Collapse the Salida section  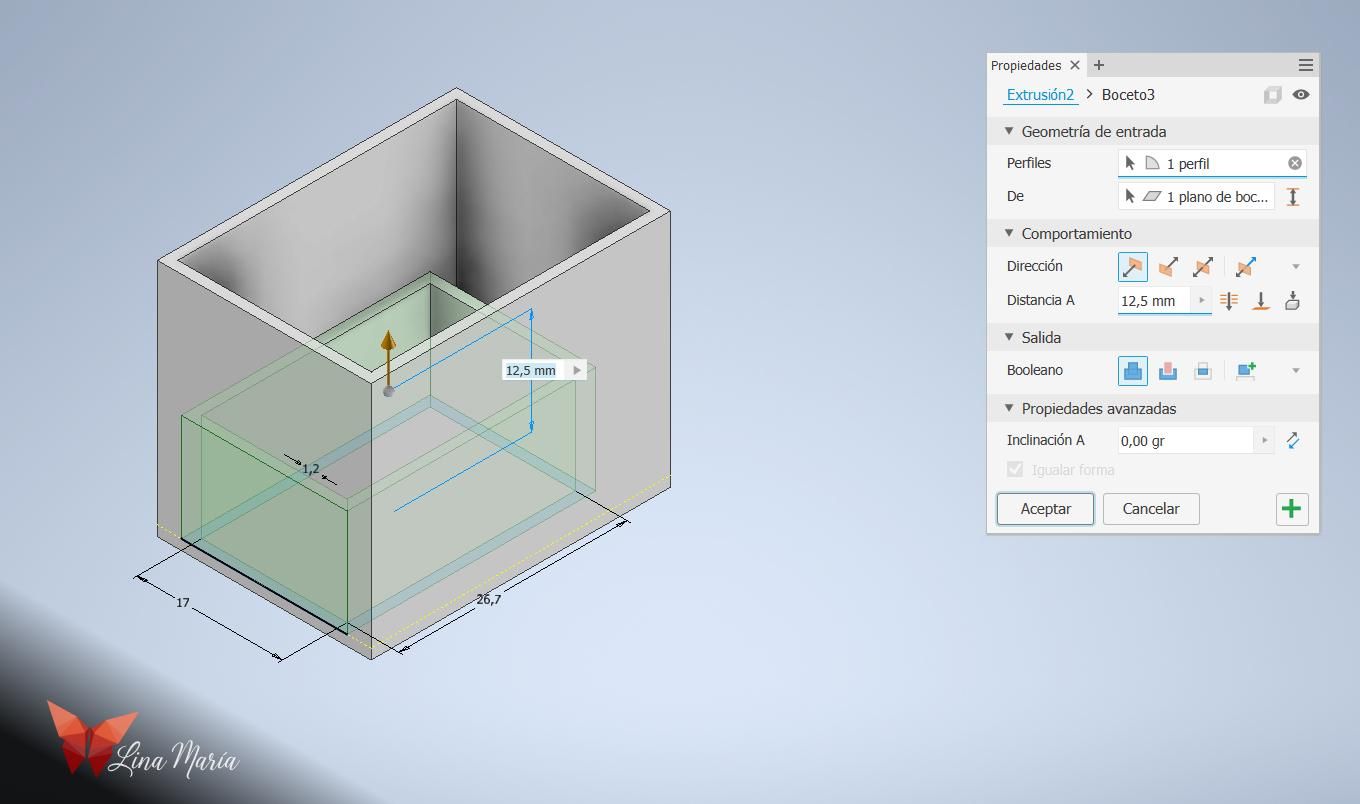click(x=1009, y=337)
